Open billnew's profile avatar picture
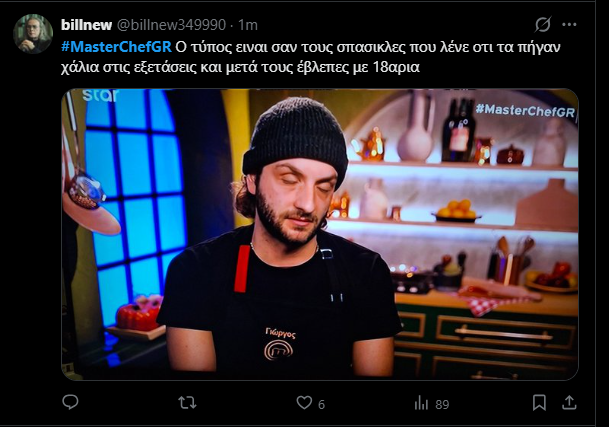Image resolution: width=609 pixels, height=427 pixels. click(33, 34)
